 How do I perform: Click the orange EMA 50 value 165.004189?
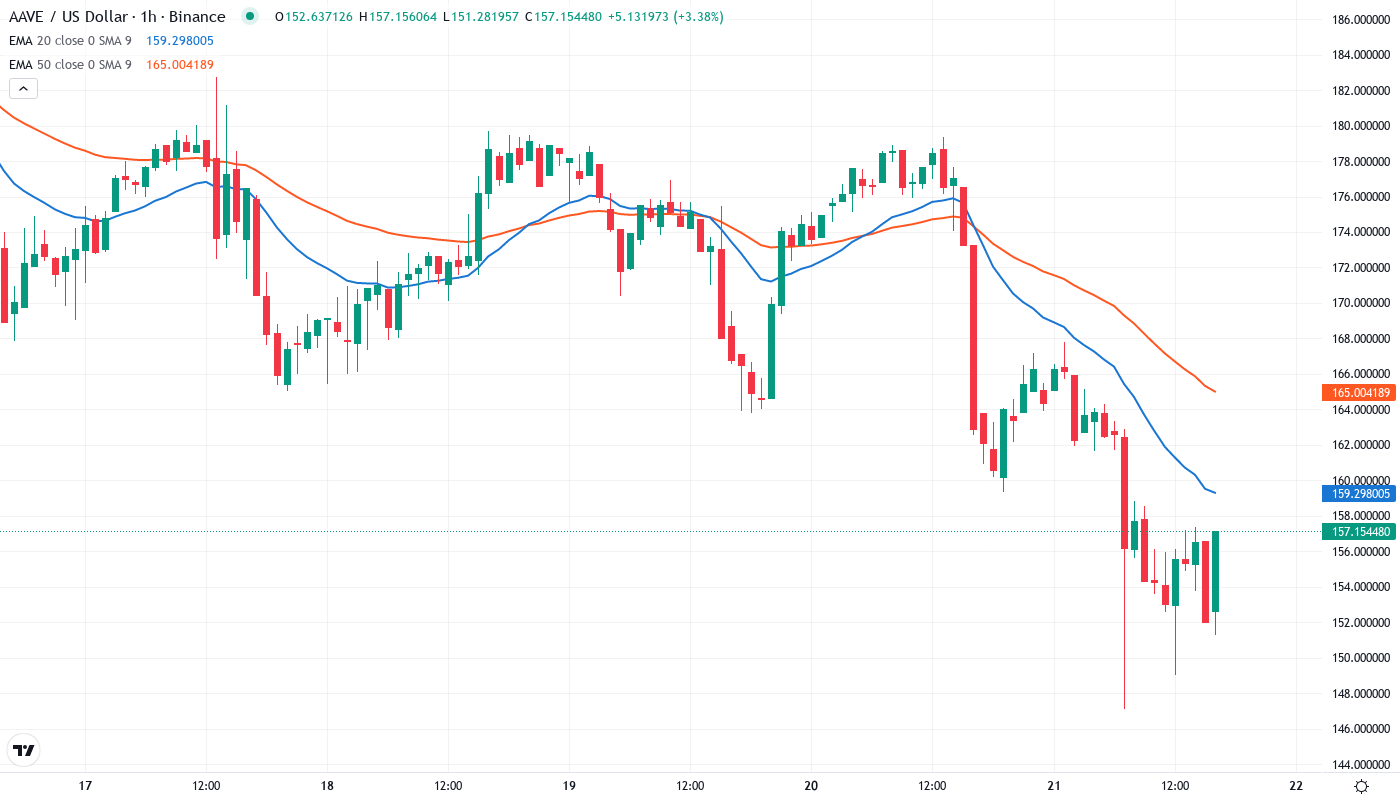(180, 65)
